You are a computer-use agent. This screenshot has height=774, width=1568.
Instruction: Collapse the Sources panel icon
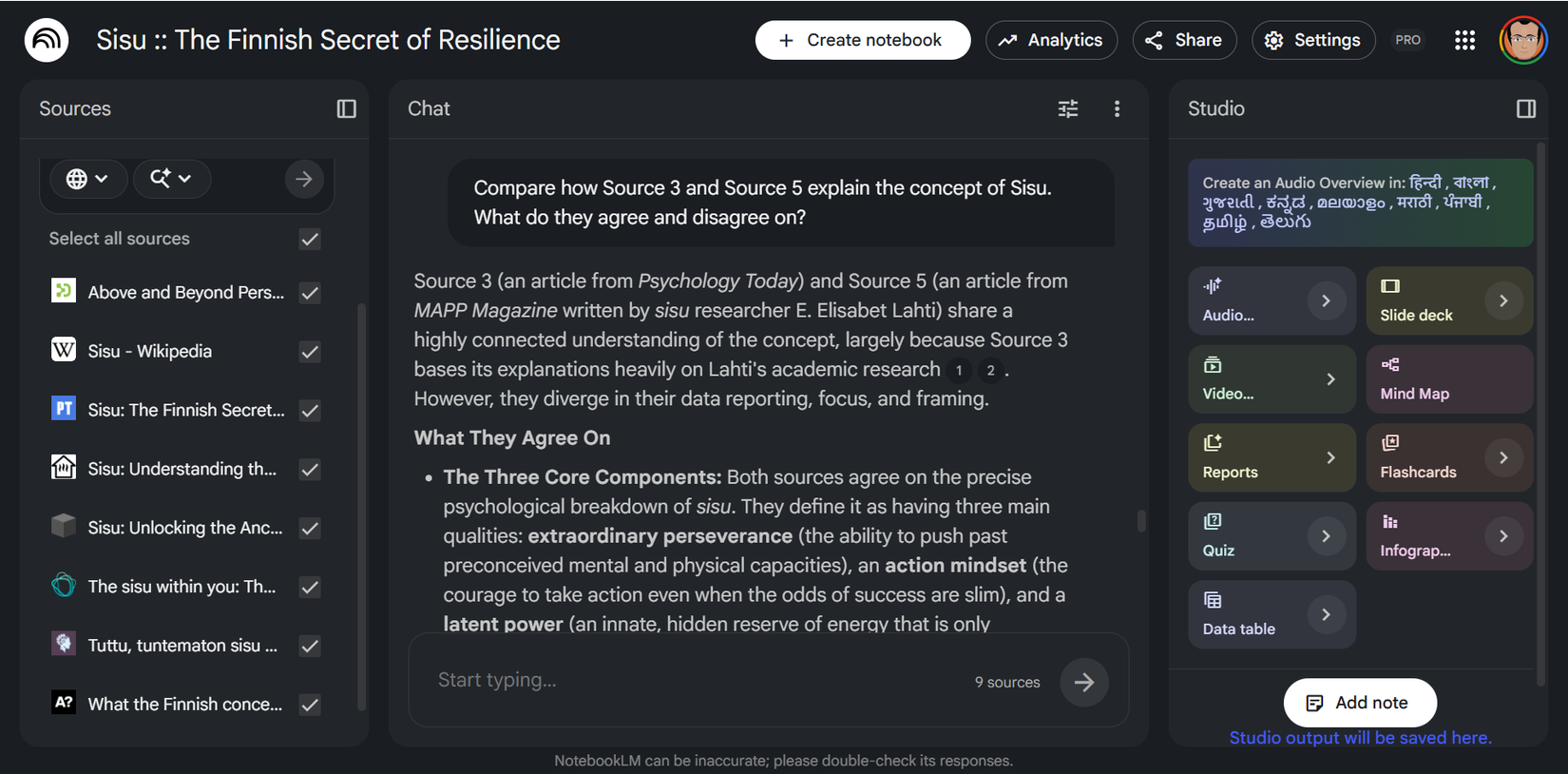point(346,109)
